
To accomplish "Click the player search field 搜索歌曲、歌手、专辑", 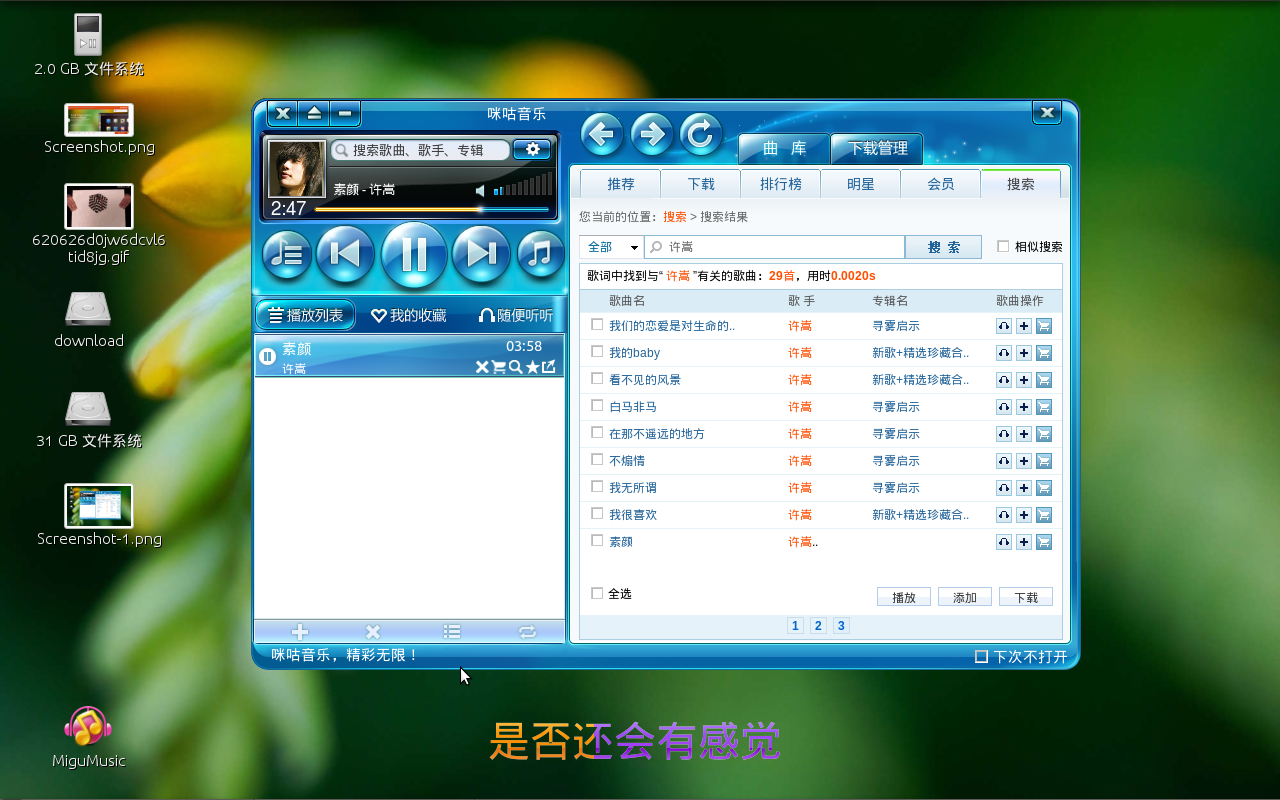I will click(x=420, y=150).
